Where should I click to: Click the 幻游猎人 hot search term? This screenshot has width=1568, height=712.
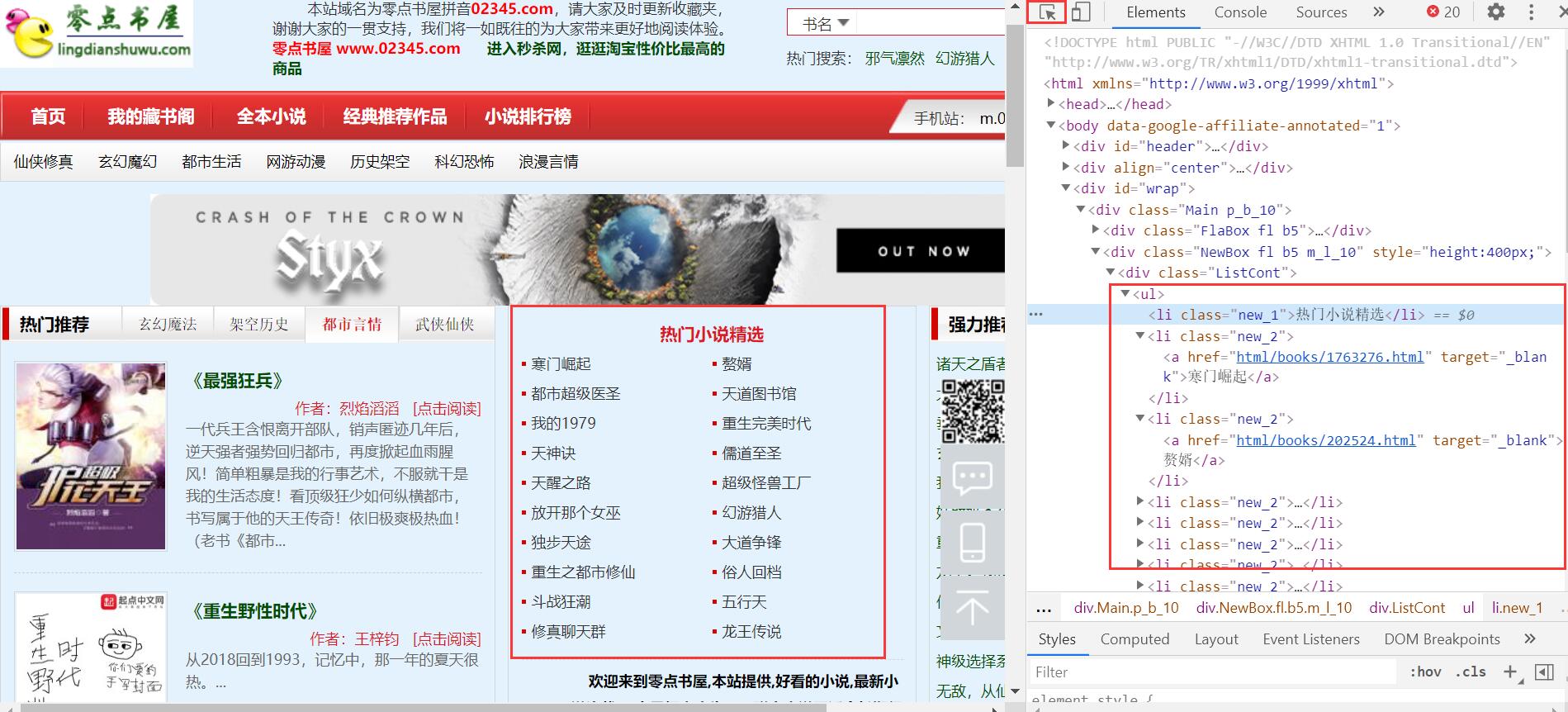point(965,58)
